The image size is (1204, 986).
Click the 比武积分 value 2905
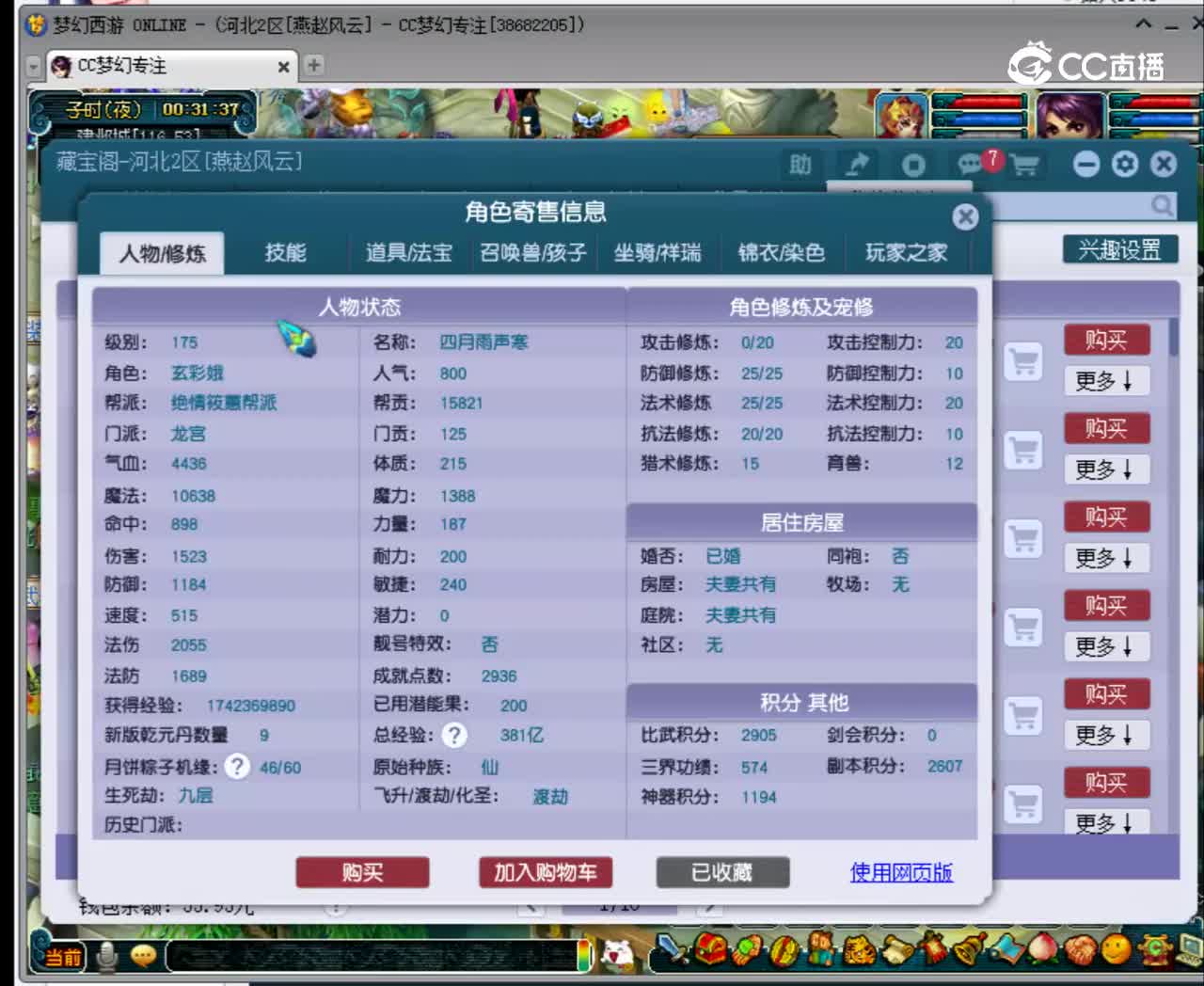tap(758, 735)
